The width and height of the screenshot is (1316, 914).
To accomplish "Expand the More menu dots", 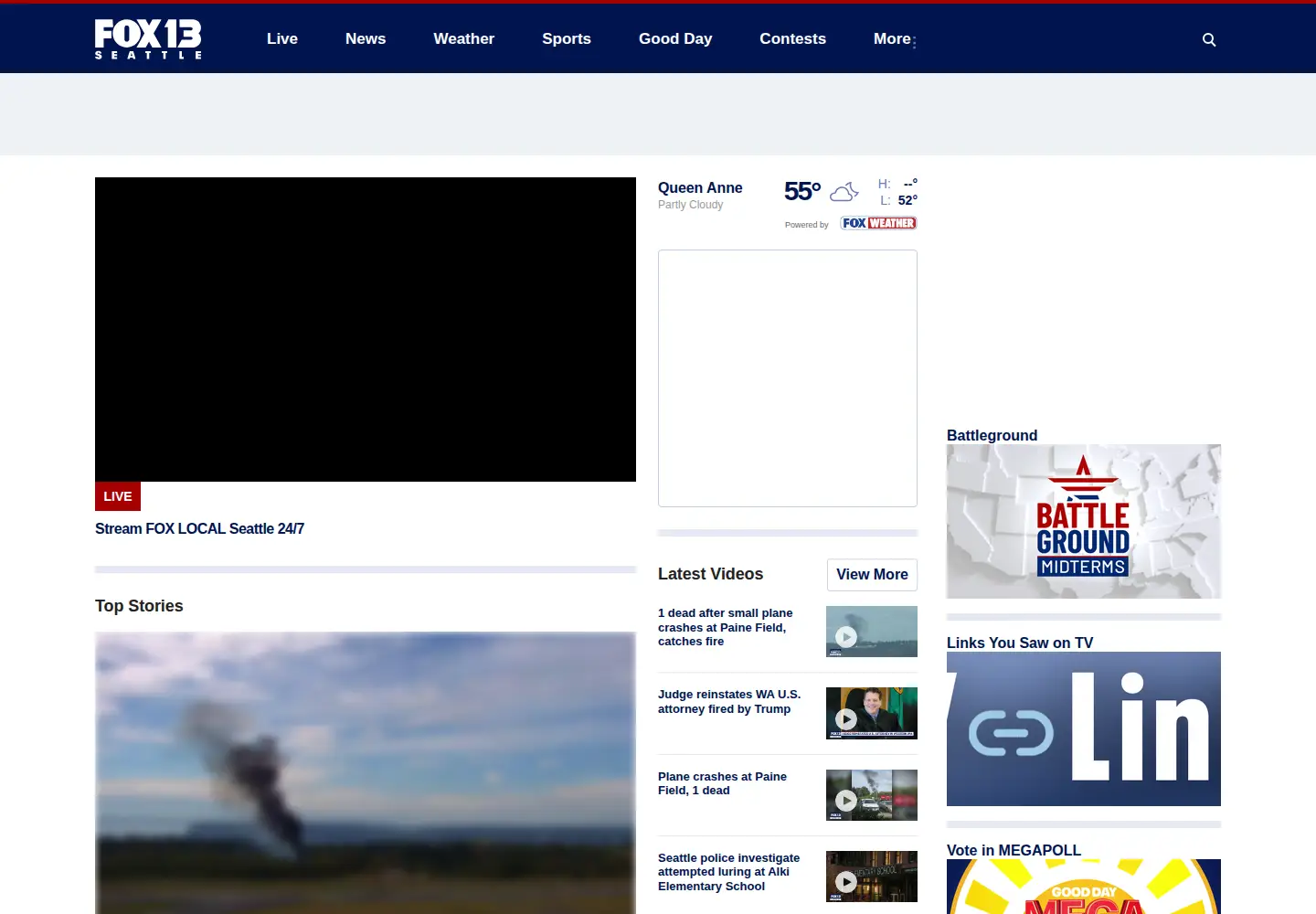I will [914, 42].
